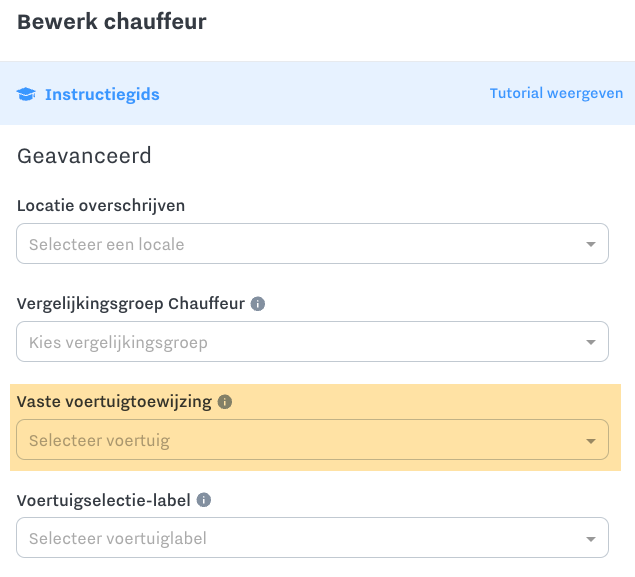Click the Tutorial weergeven link

click(x=556, y=93)
